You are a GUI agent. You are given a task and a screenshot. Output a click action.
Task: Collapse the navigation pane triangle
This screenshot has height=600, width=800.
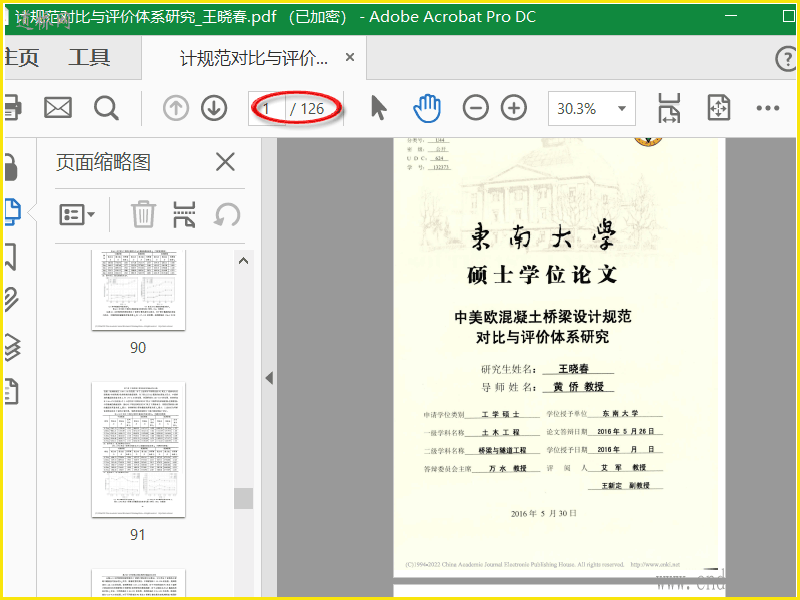[269, 378]
